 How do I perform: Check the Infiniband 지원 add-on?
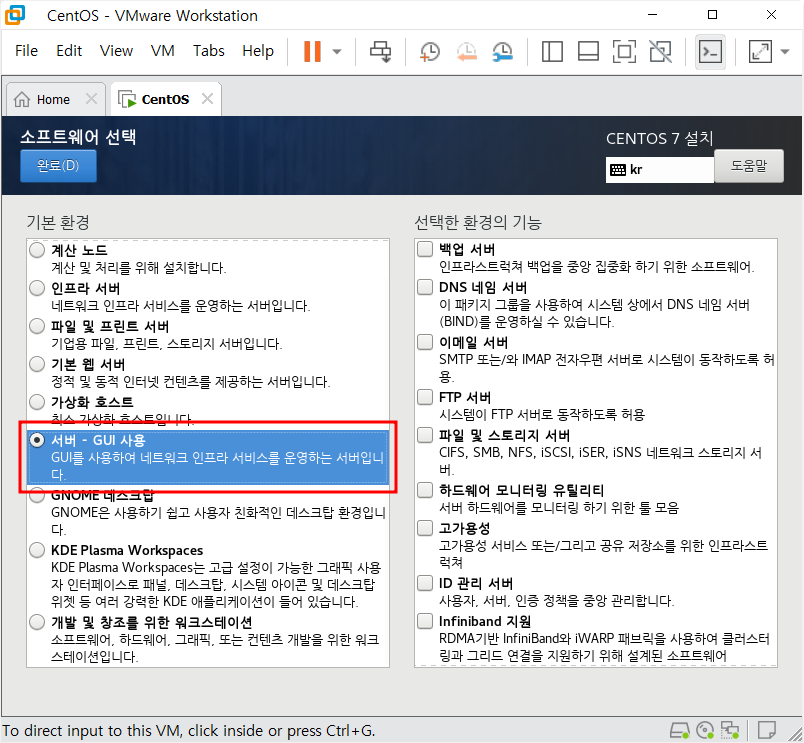click(425, 621)
